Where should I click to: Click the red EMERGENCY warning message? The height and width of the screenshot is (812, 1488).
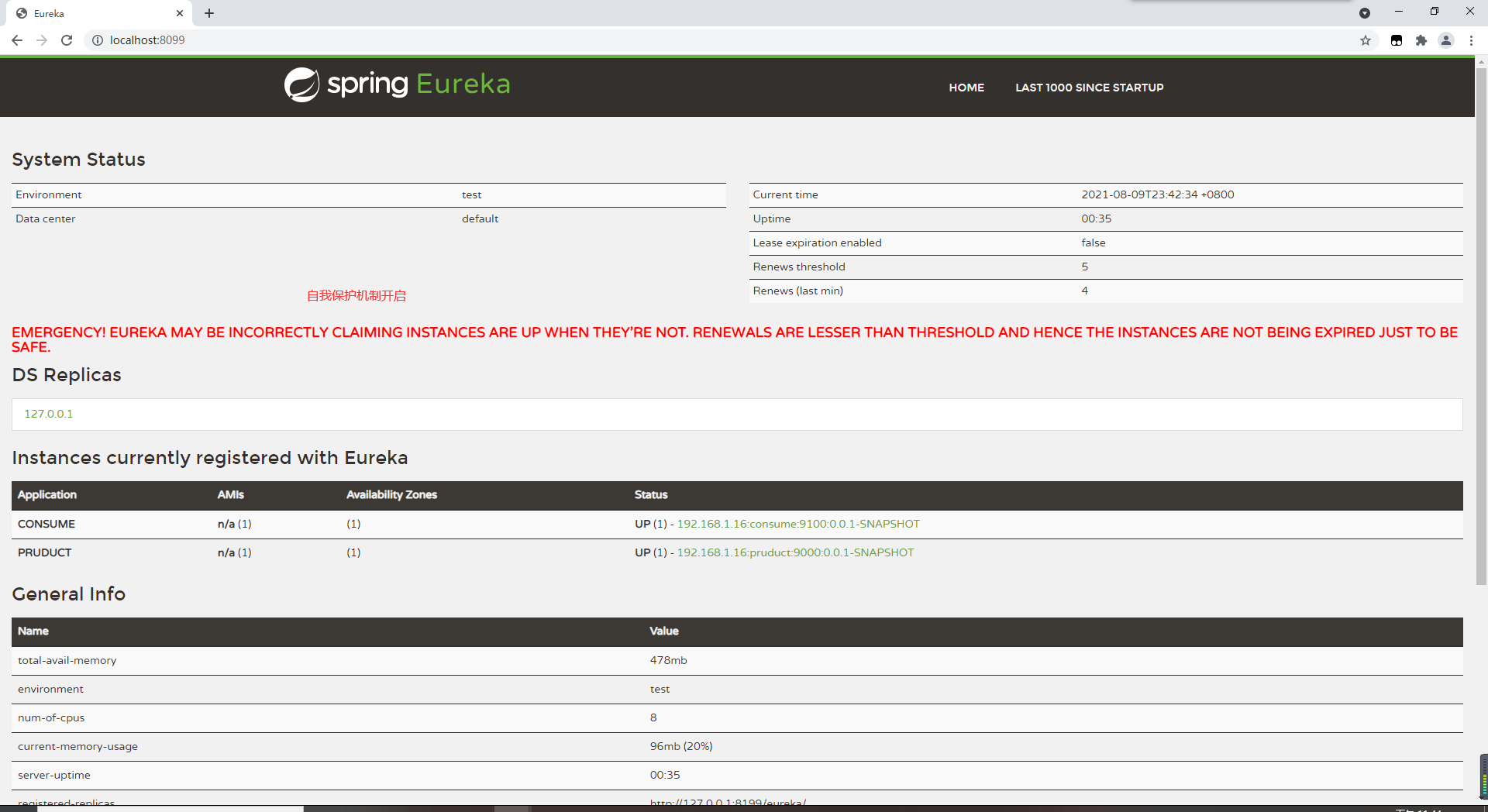point(735,339)
